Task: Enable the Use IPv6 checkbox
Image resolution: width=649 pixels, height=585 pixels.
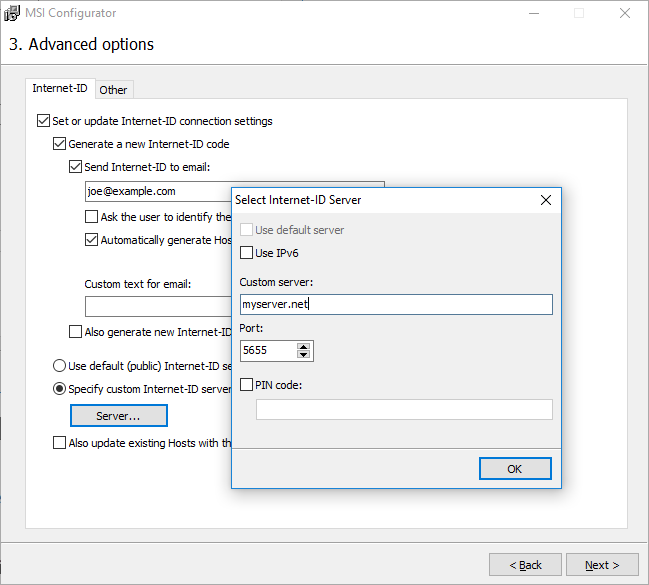Action: [x=247, y=253]
